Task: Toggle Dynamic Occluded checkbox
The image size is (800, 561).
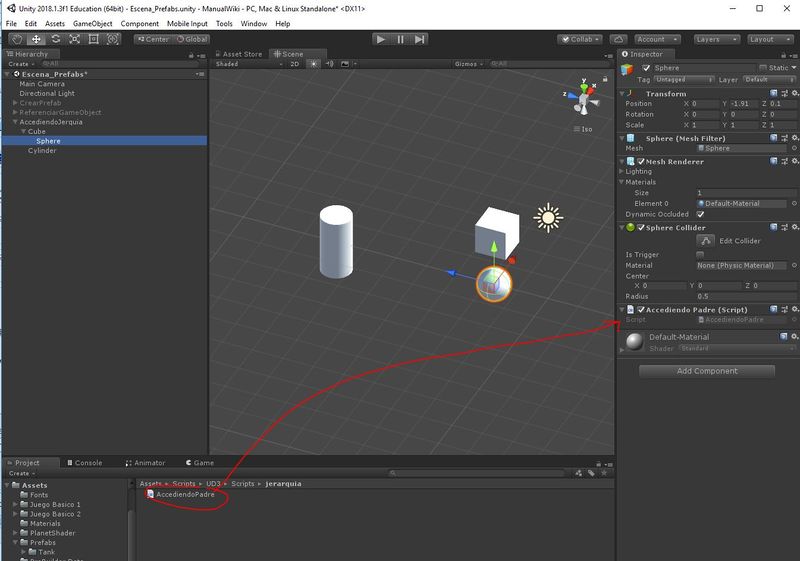Action: click(701, 214)
